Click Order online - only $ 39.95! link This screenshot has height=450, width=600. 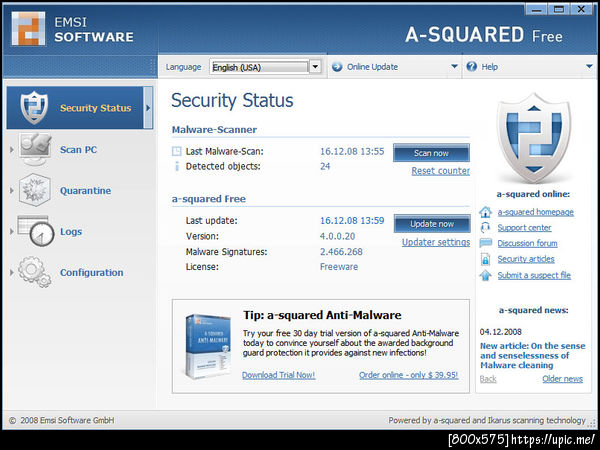408,375
